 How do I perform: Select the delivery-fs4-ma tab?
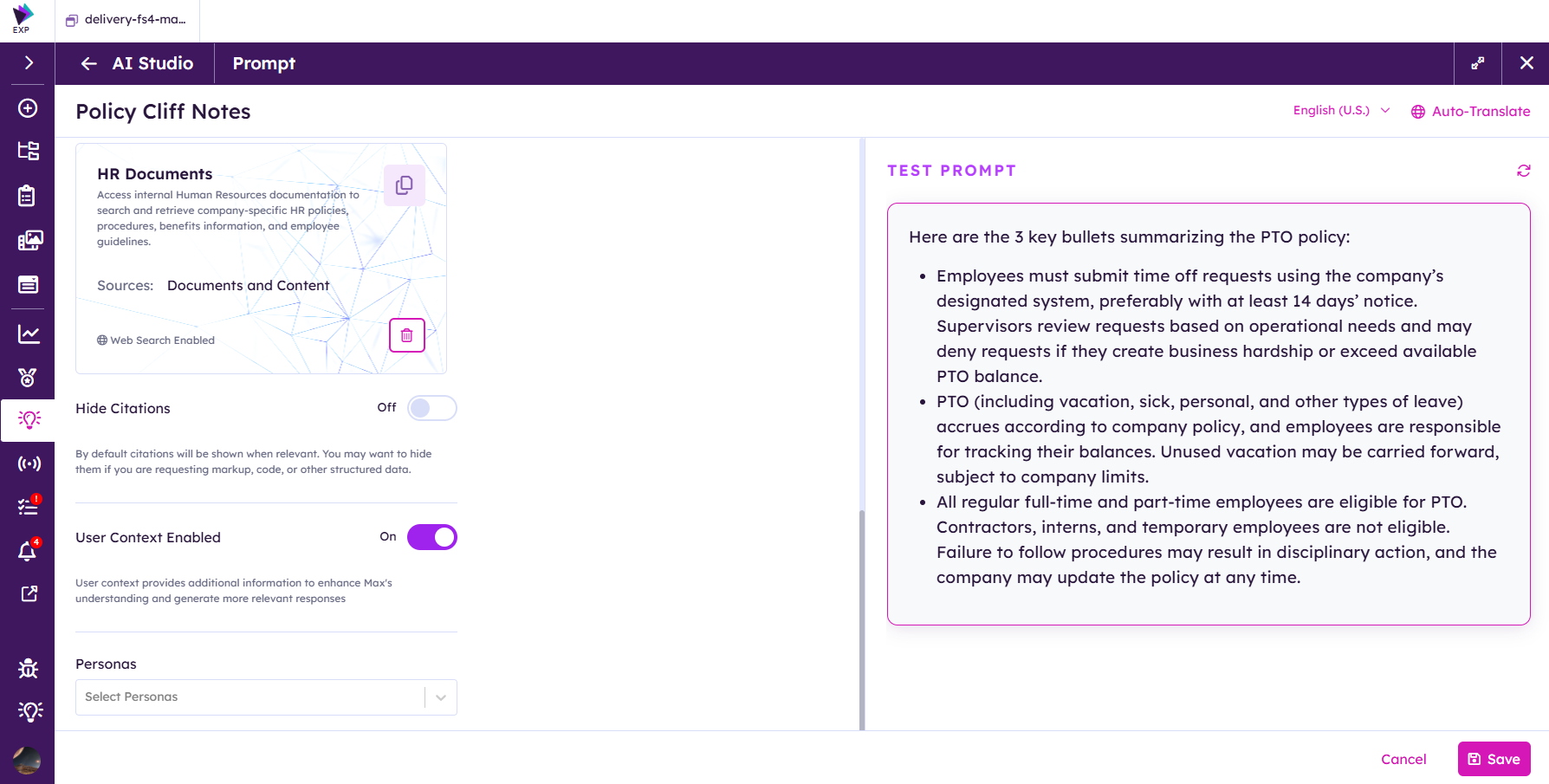127,20
